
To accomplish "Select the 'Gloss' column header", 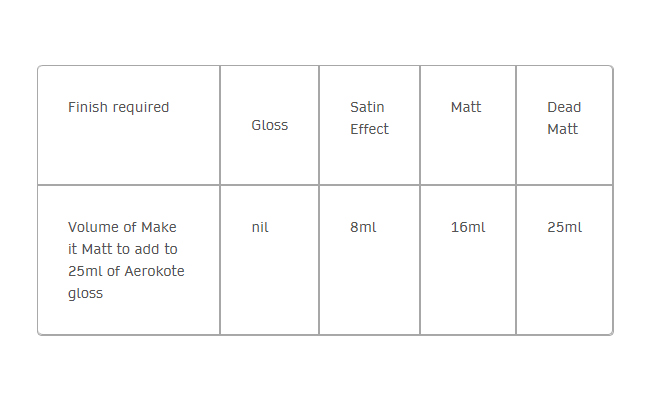I will click(x=269, y=125).
